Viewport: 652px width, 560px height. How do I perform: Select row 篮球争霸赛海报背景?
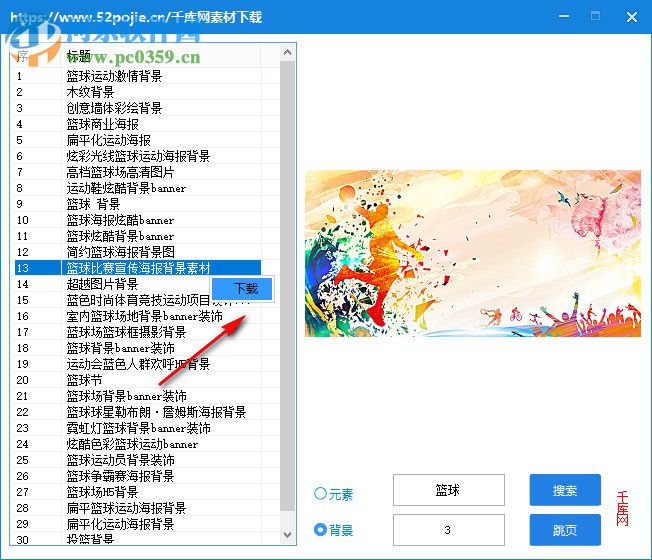(x=138, y=476)
